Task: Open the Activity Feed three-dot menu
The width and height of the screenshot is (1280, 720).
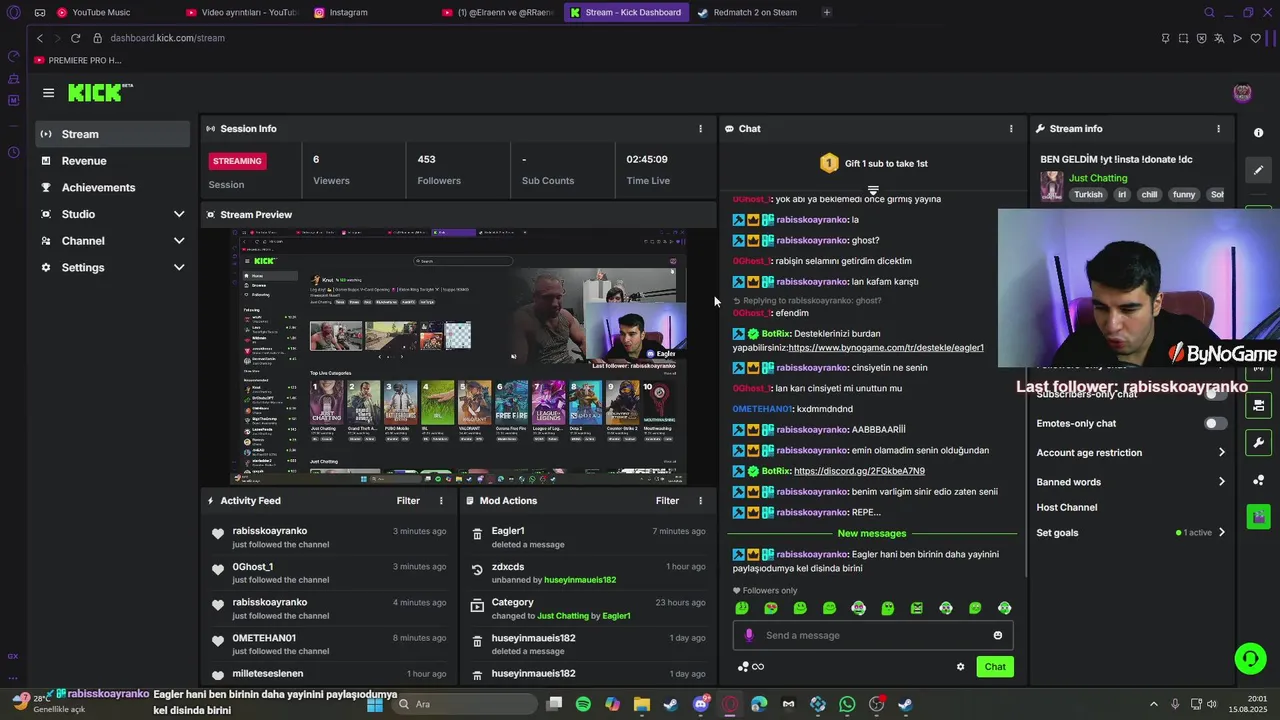Action: (441, 501)
